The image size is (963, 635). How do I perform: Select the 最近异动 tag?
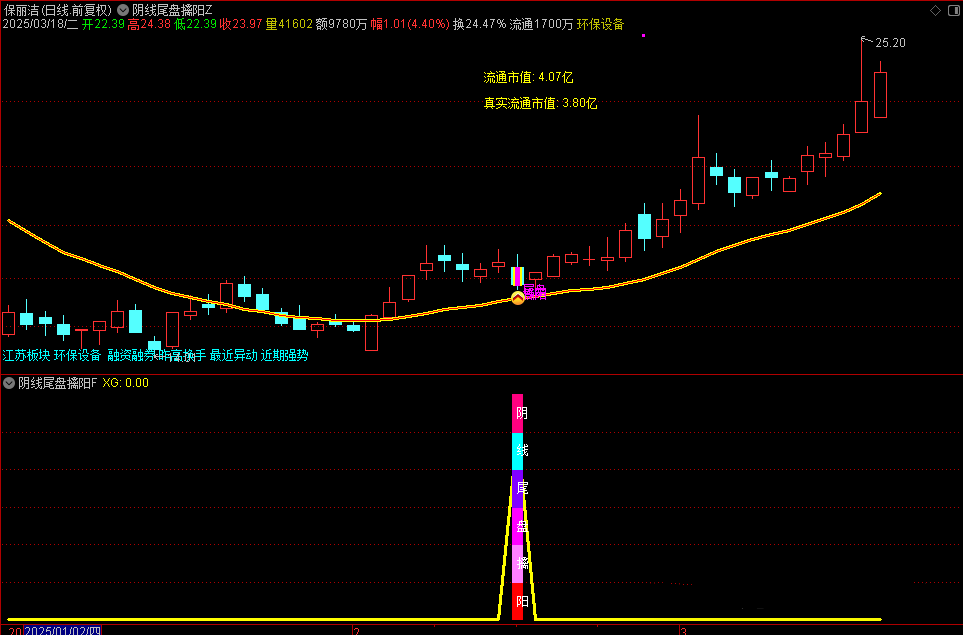233,355
